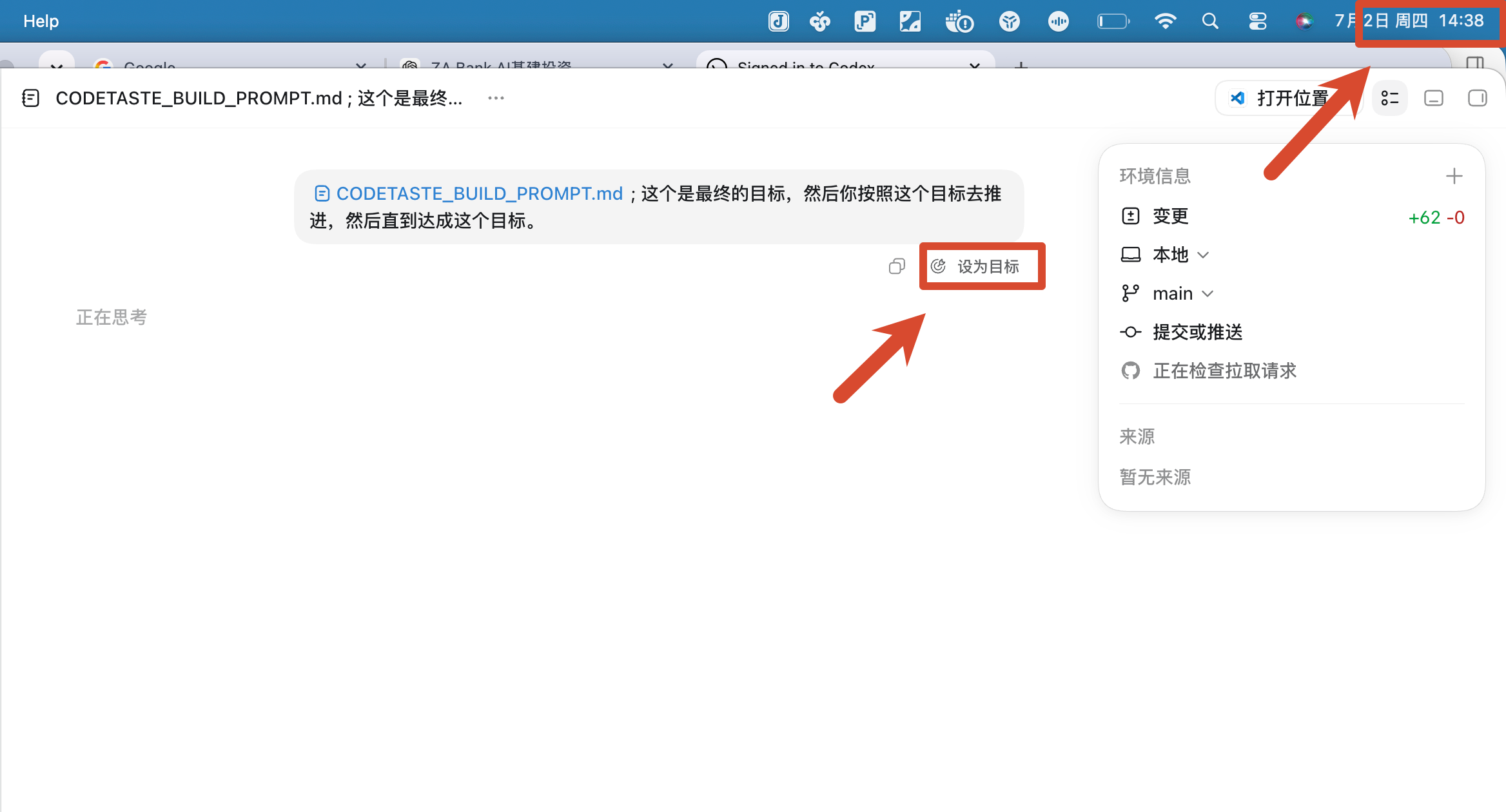Screen dimensions: 1506x812
Task: Open the three-dots menu beside conversation title
Action: point(496,98)
